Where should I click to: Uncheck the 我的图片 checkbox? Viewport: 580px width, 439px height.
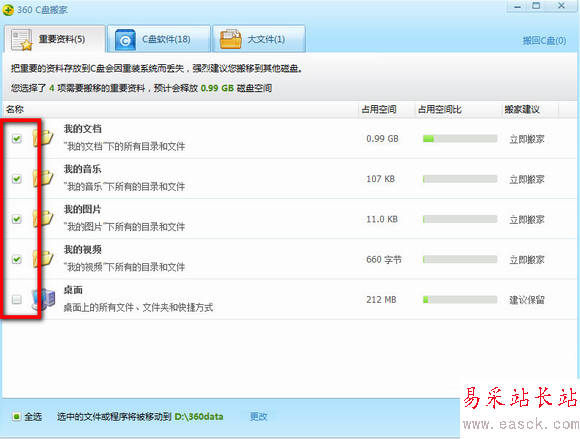[16, 219]
